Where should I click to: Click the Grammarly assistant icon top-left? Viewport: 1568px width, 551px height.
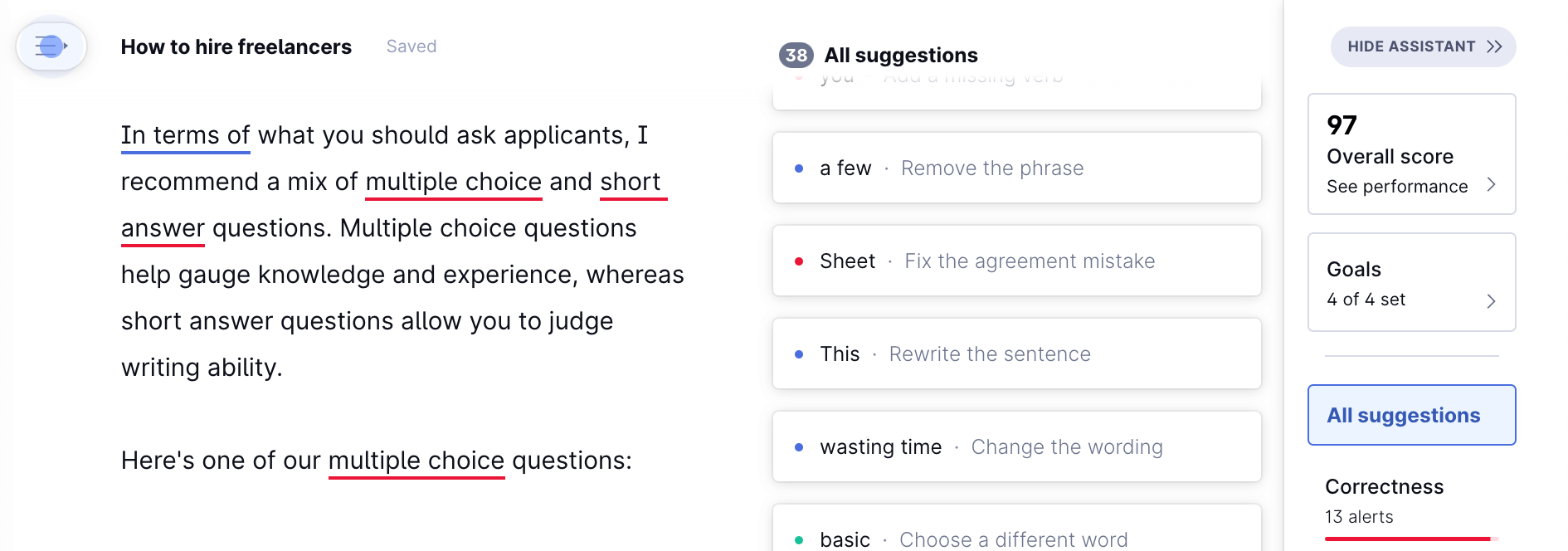tap(50, 46)
